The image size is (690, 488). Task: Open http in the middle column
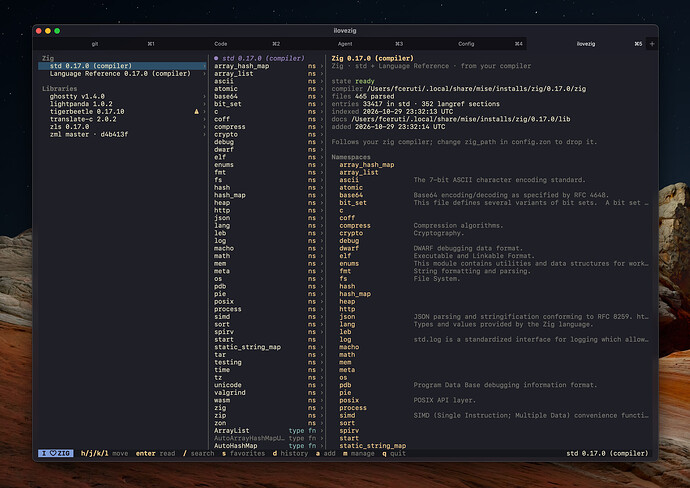click(x=222, y=210)
